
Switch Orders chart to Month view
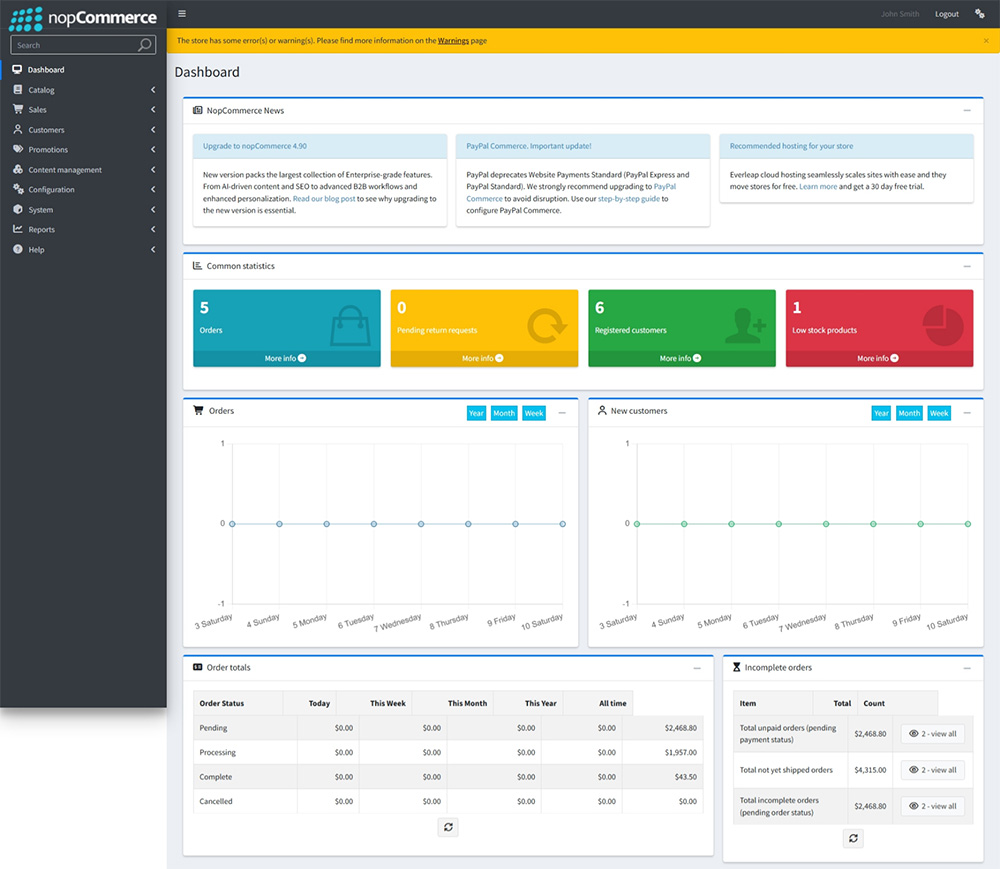click(x=504, y=413)
